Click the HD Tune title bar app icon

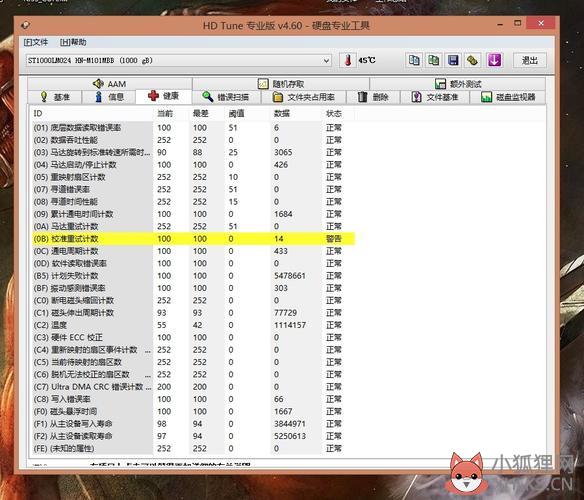(x=25, y=25)
